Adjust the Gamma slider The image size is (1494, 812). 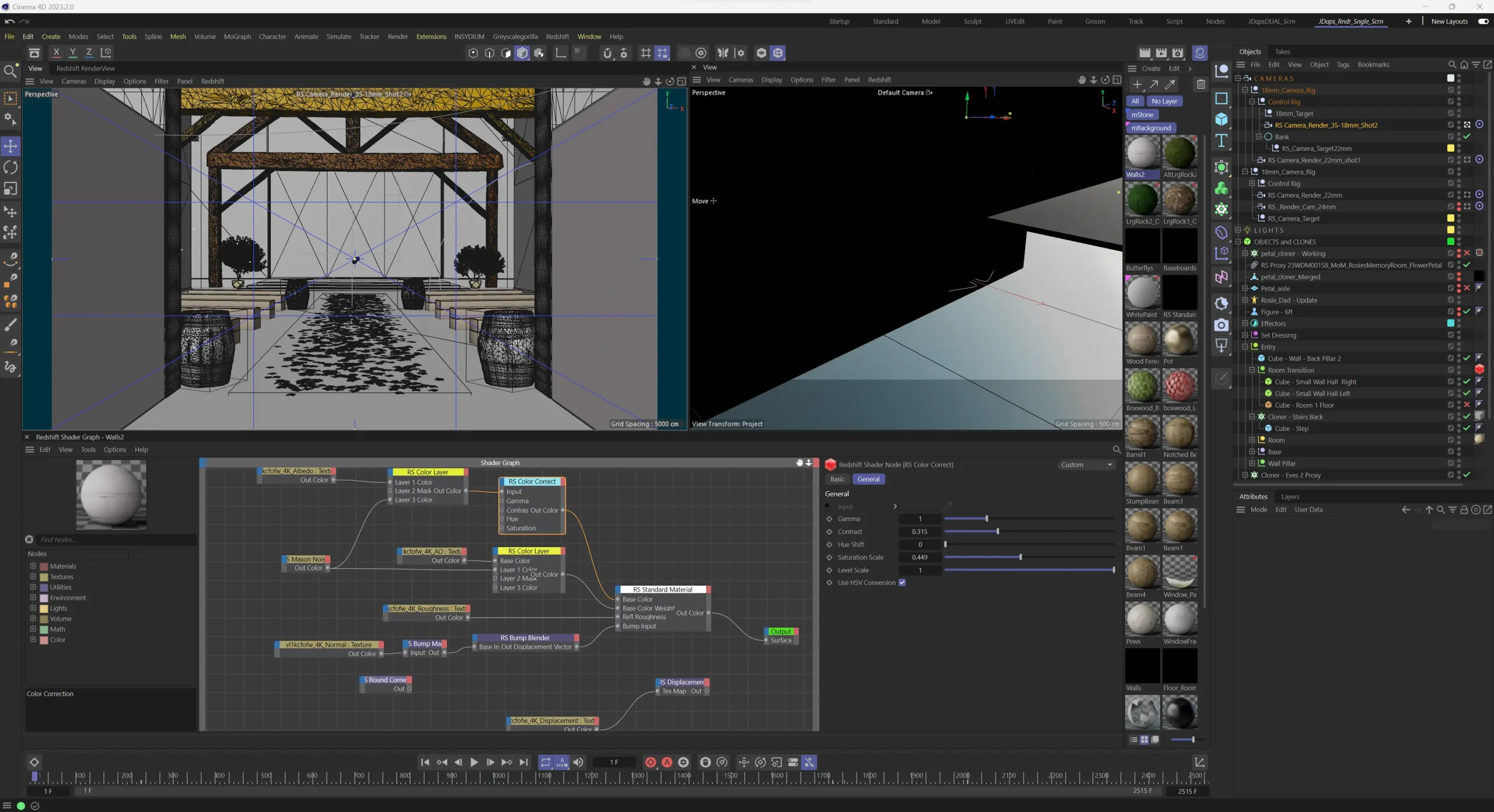click(x=1029, y=519)
